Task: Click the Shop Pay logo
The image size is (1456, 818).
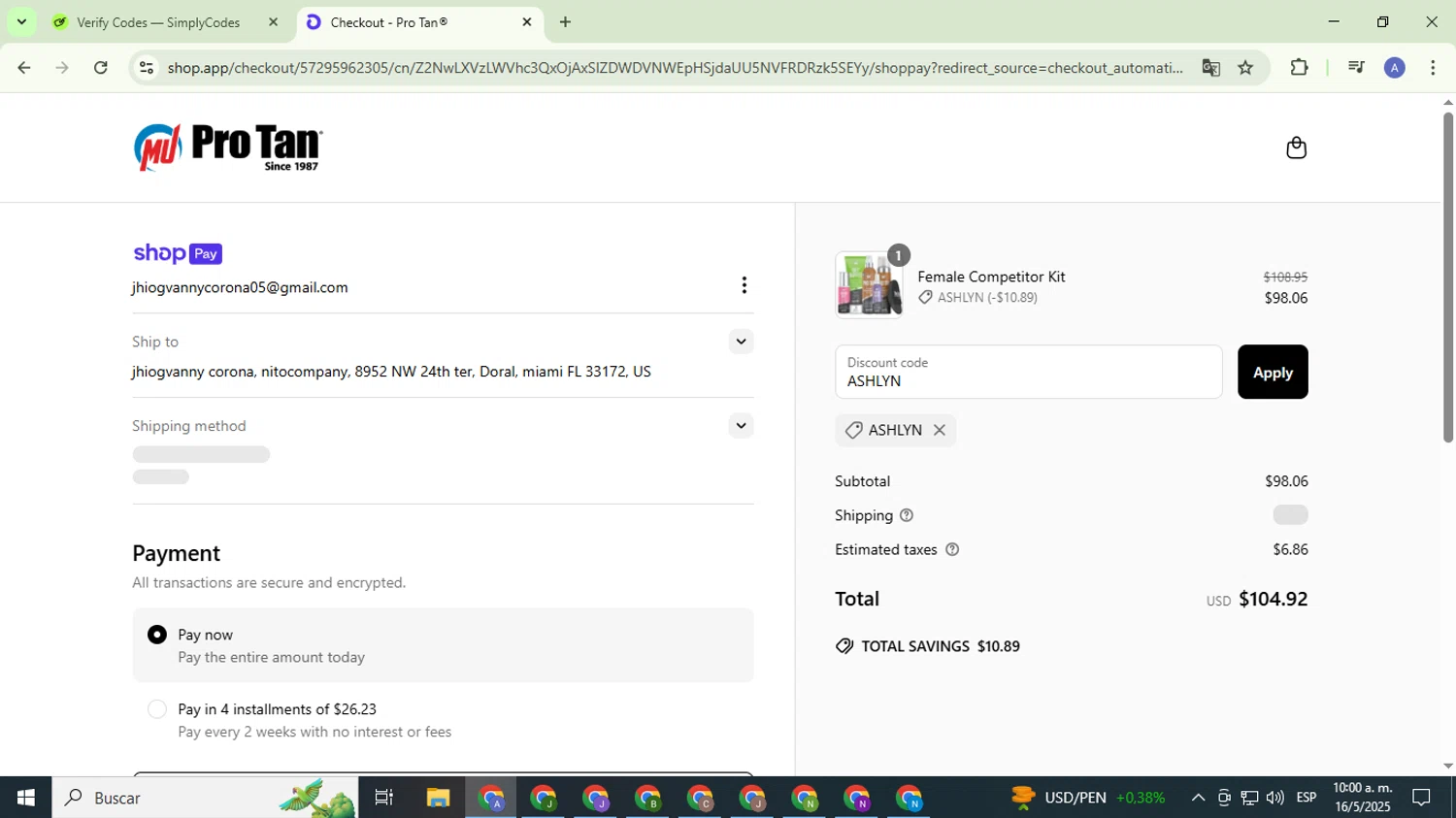Action: (x=178, y=253)
